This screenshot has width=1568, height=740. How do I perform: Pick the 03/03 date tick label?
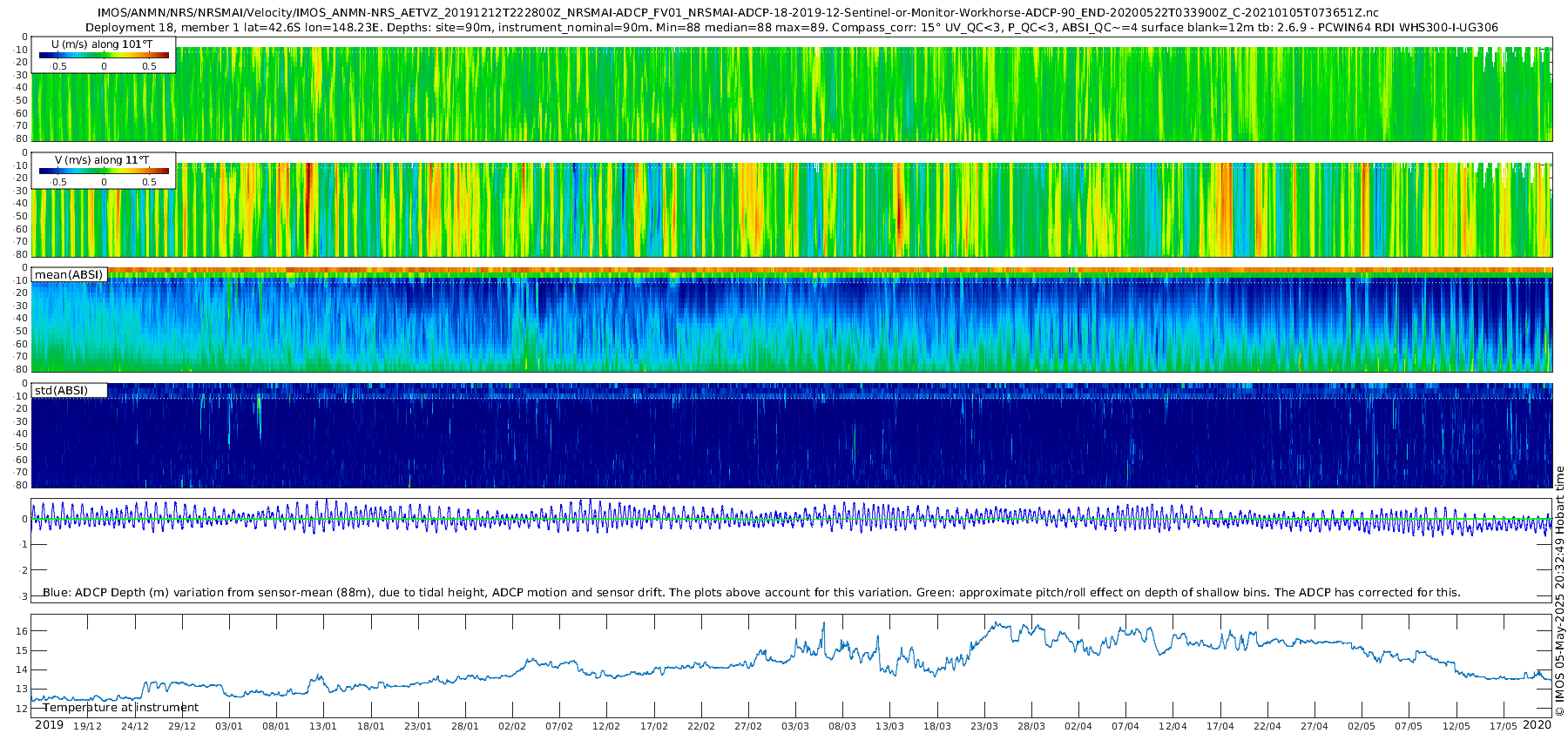pyautogui.click(x=795, y=726)
